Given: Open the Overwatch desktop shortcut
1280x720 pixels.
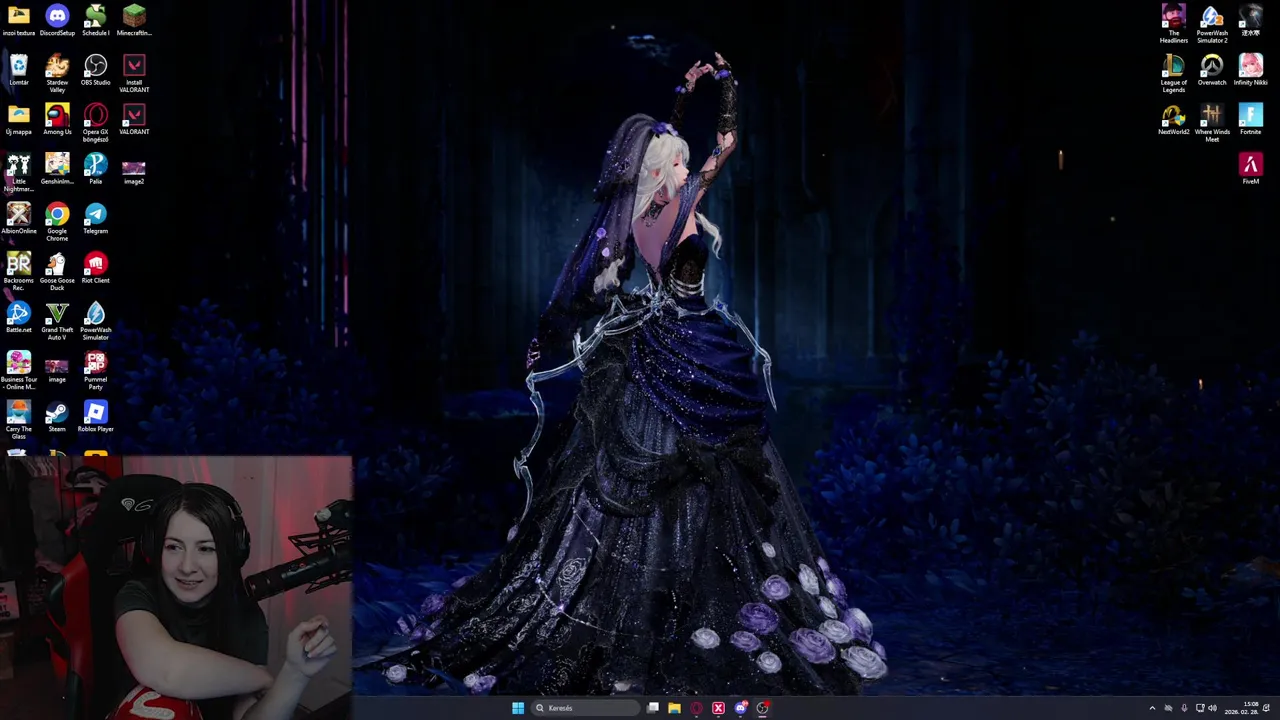Looking at the screenshot, I should (1212, 70).
